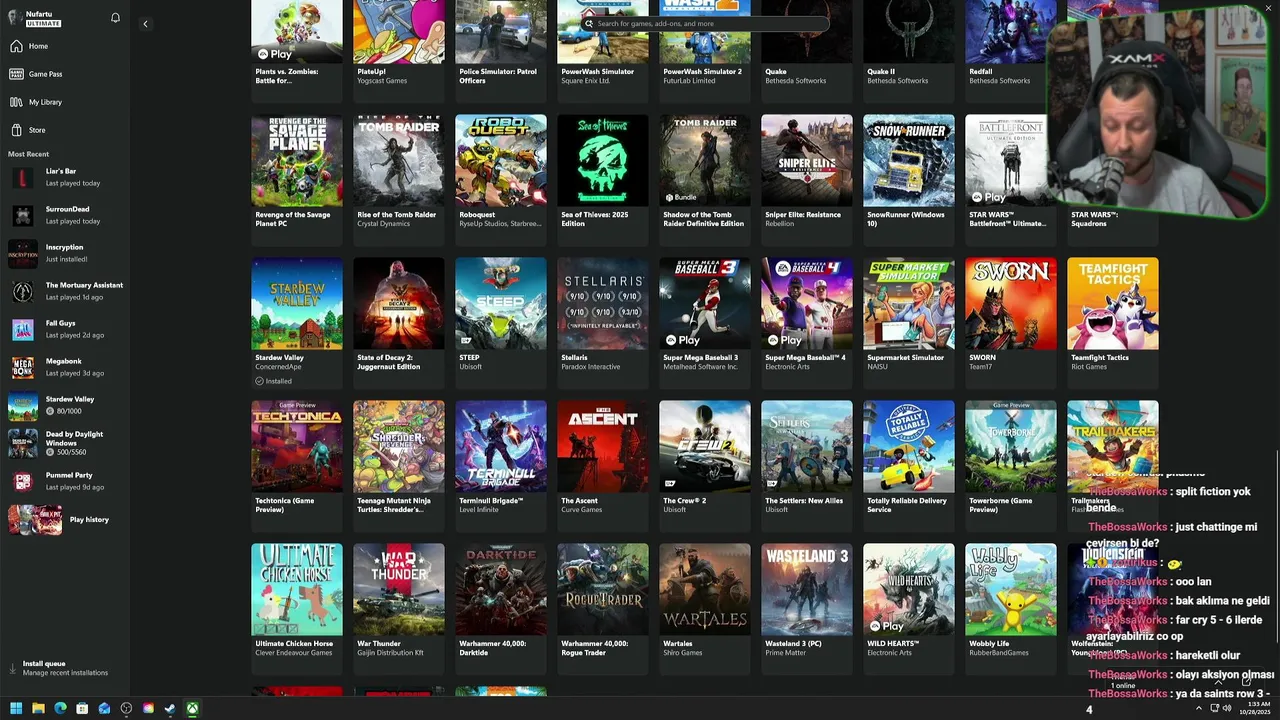The image size is (1280, 720).
Task: Open the notifications bell icon
Action: 115,18
